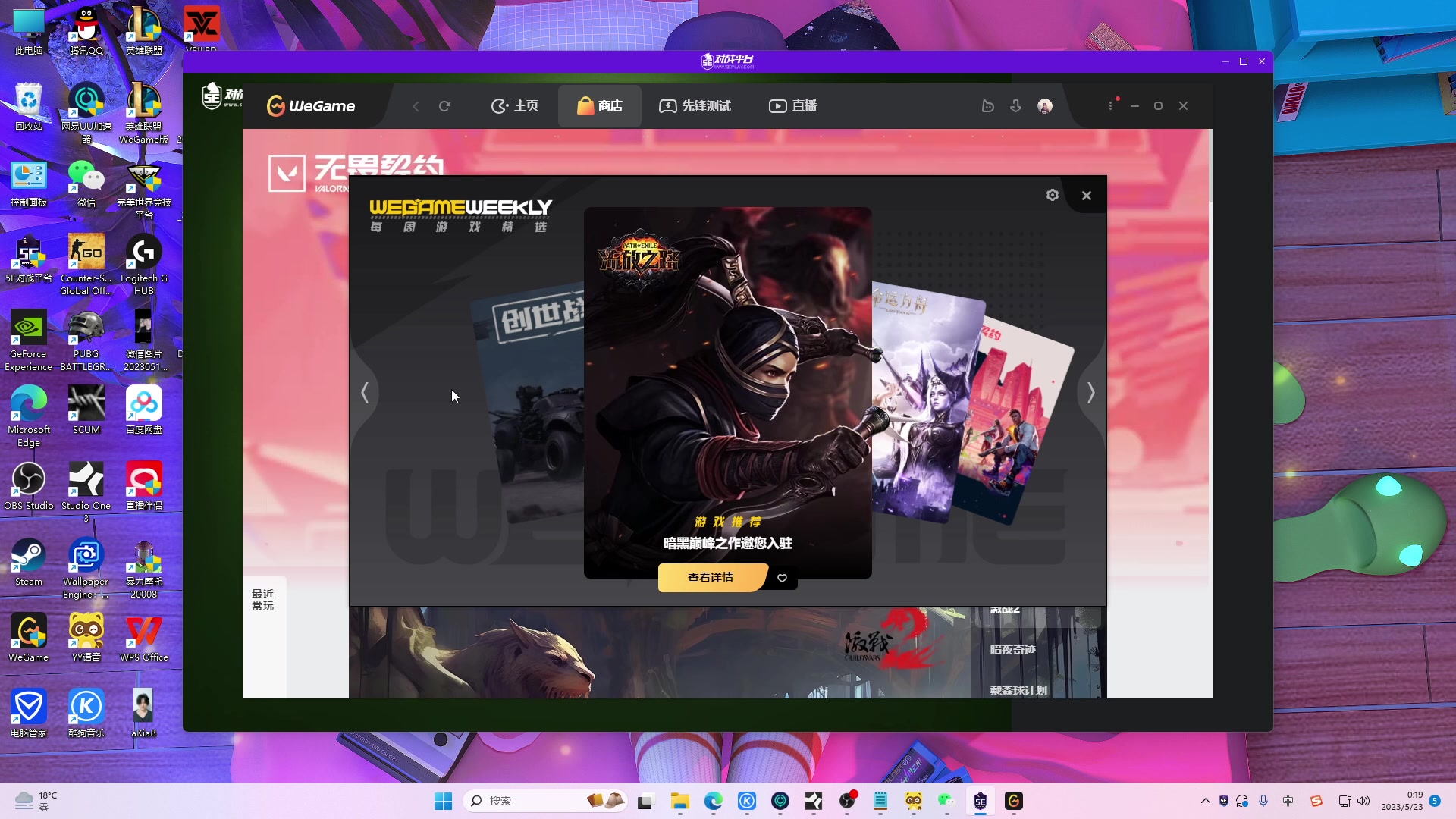Go back using the navigation arrow

[x=416, y=106]
